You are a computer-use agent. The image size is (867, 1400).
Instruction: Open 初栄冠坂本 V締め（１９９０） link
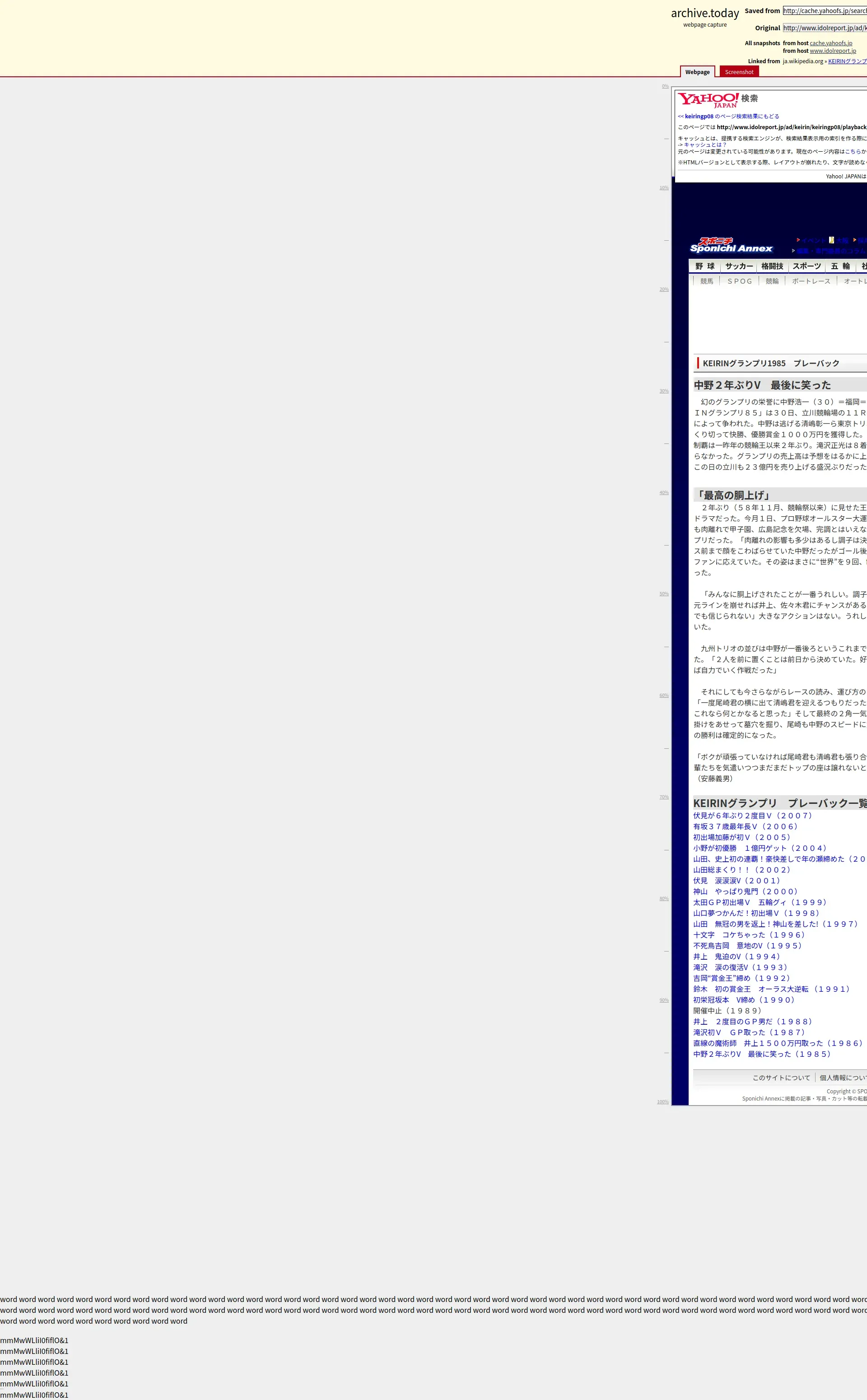pyautogui.click(x=745, y=1000)
